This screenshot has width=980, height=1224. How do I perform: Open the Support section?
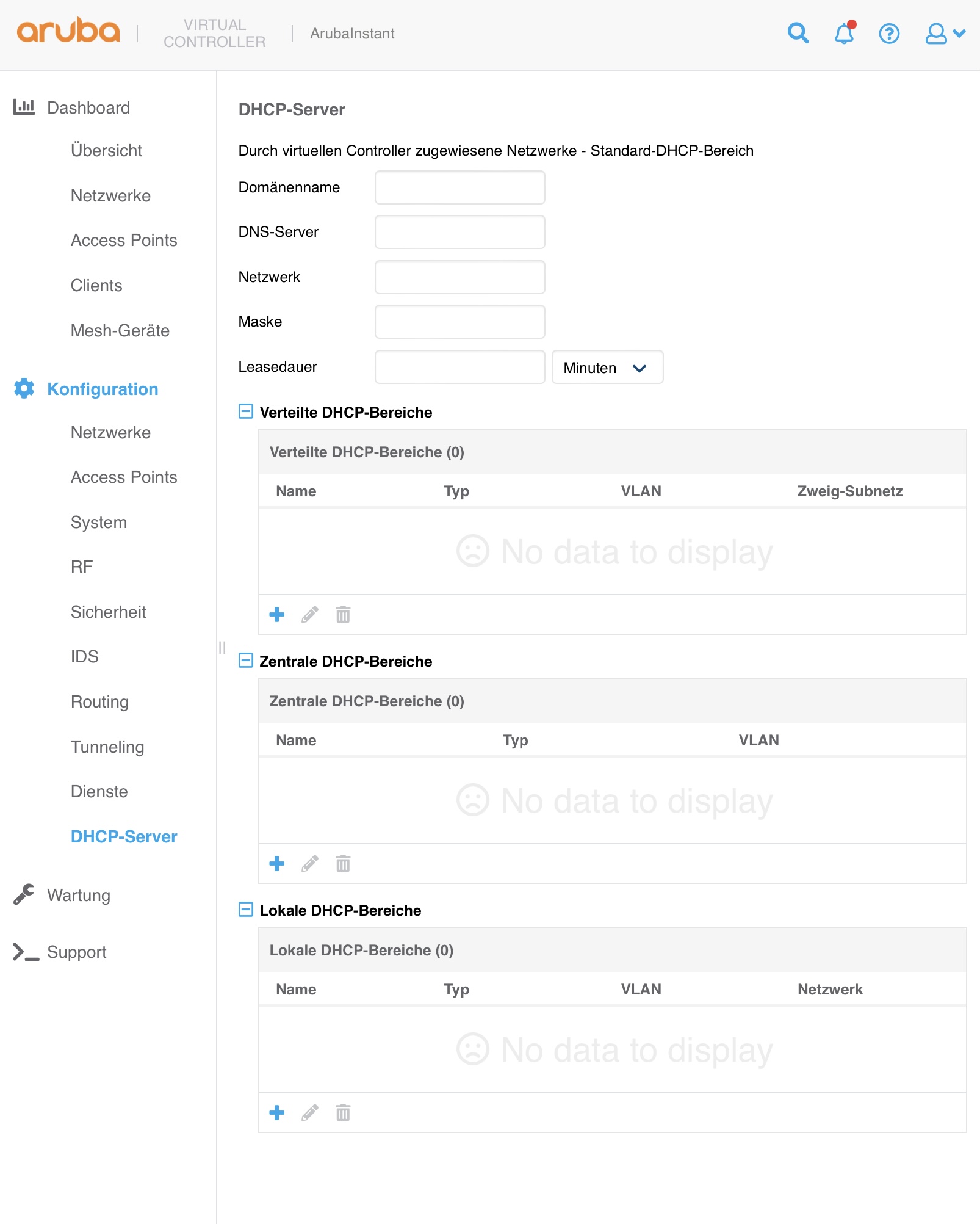pos(76,952)
